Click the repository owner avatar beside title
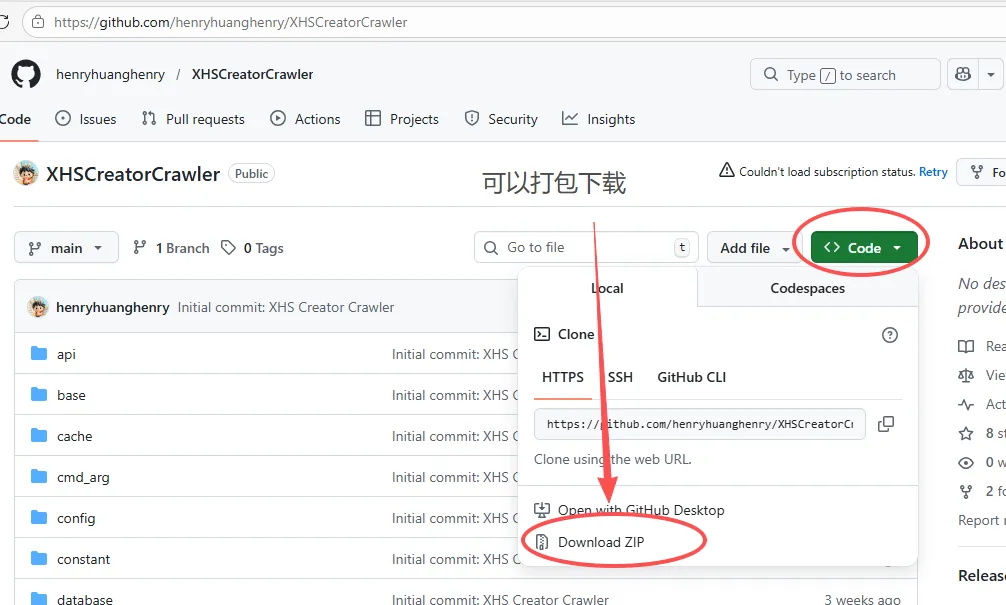Image resolution: width=1006 pixels, height=605 pixels. click(x=26, y=173)
